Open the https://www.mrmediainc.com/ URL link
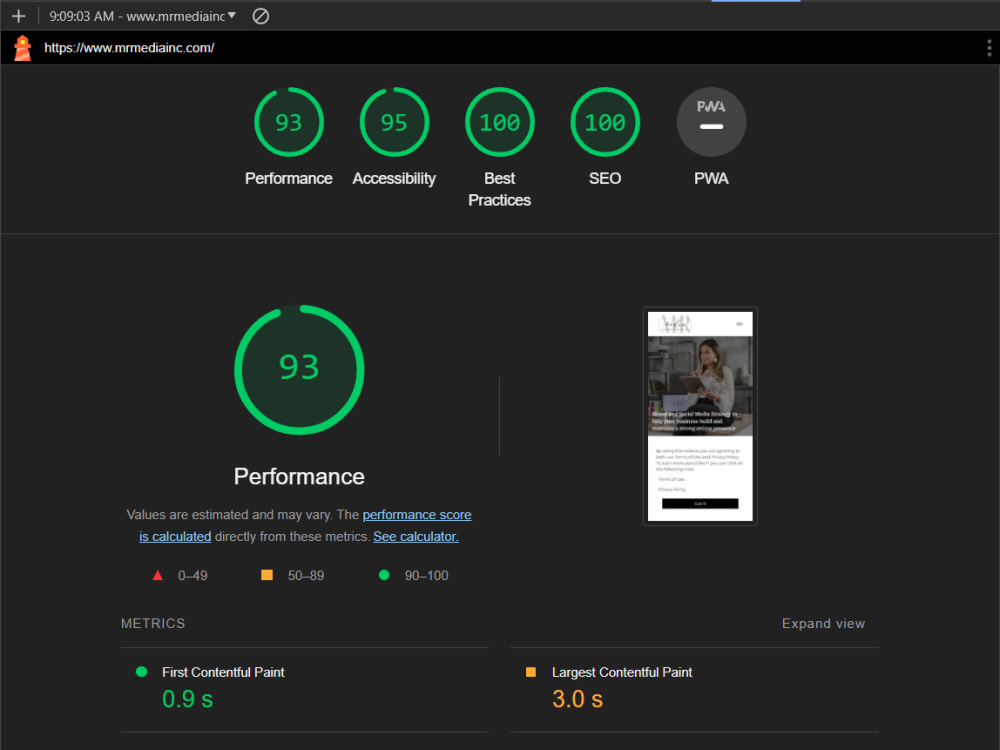This screenshot has width=1000, height=750. 129,48
